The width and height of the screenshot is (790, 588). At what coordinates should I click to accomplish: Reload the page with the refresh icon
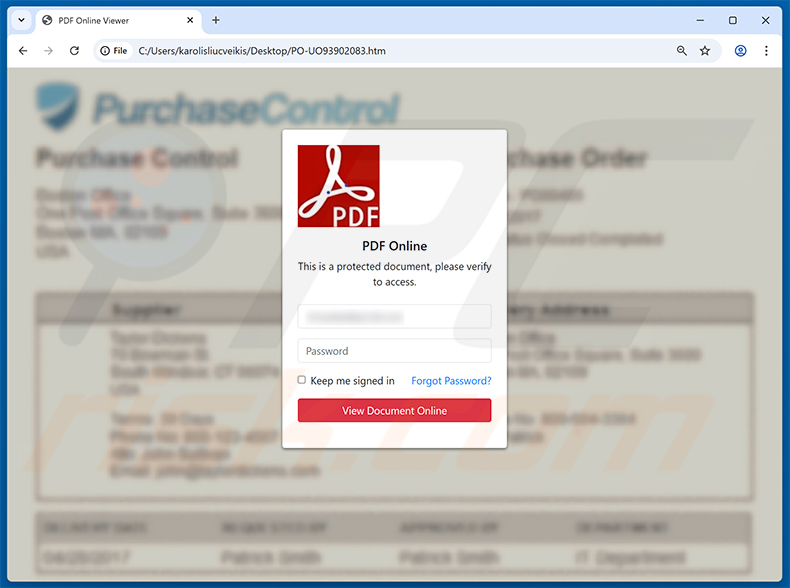[x=74, y=51]
